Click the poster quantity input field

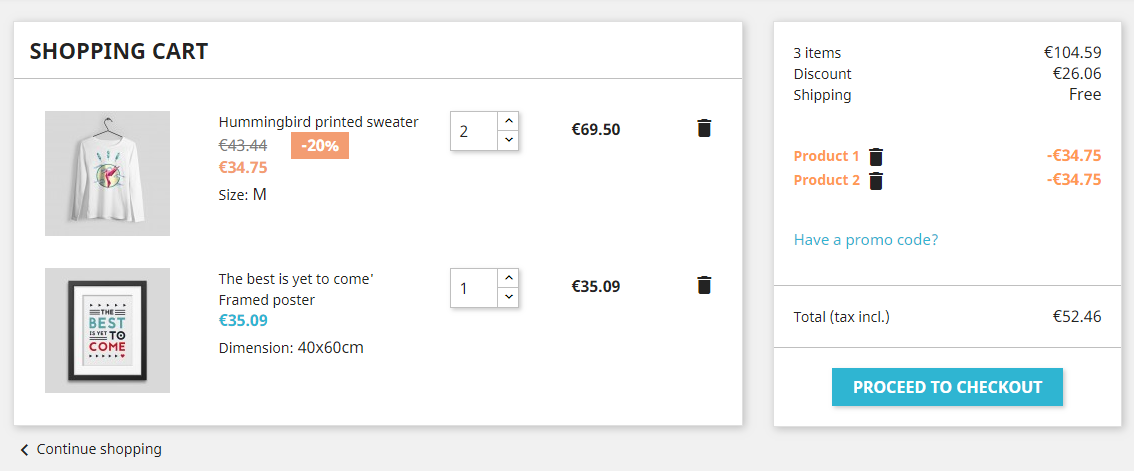(x=474, y=288)
